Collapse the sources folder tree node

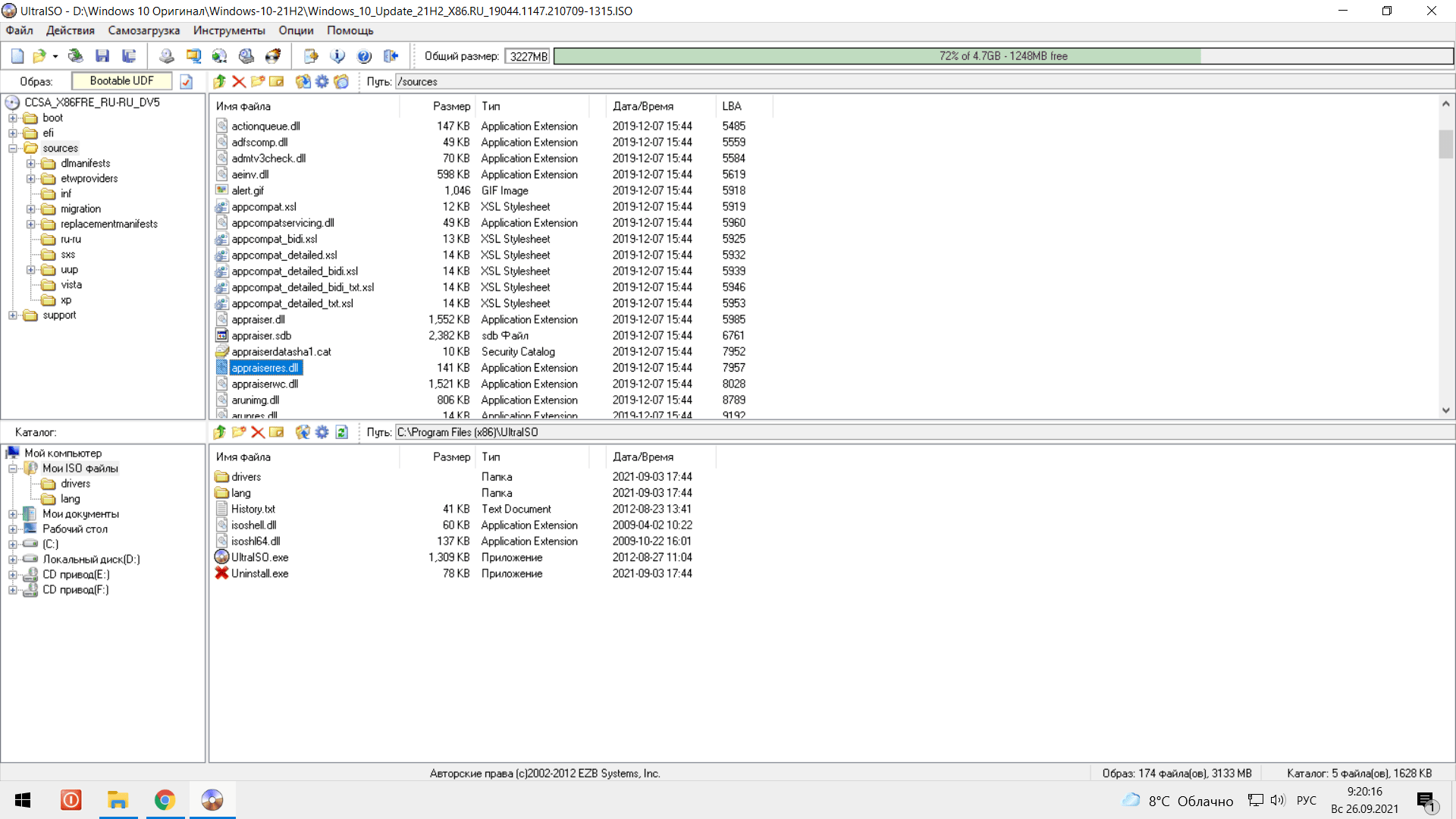[13, 149]
